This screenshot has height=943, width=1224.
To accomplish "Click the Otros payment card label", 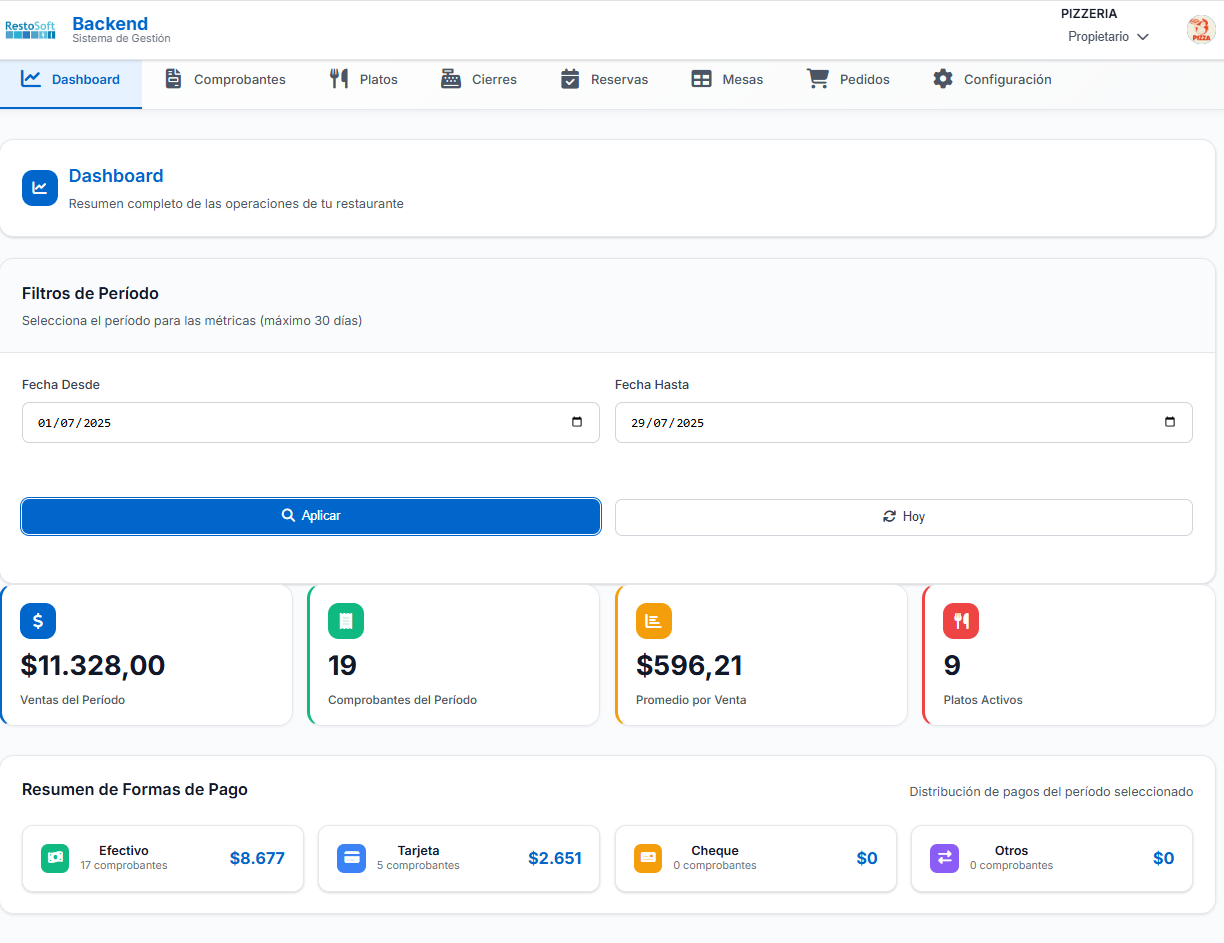I will [1011, 851].
